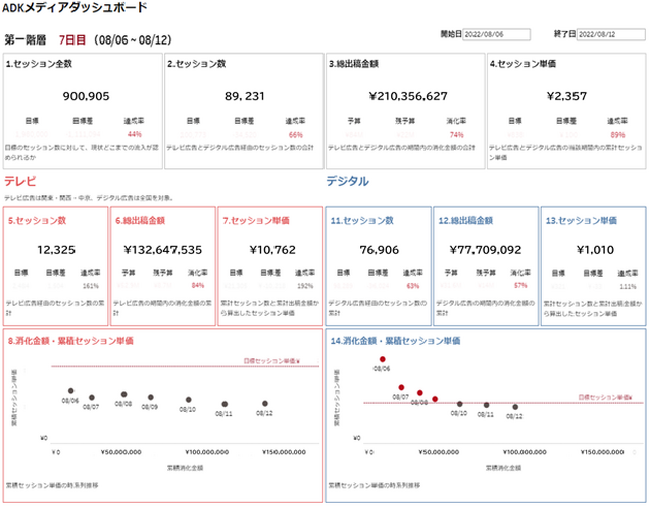Select the 08/06 point in TV chart
Image resolution: width=650 pixels, height=507 pixels.
click(x=70, y=391)
